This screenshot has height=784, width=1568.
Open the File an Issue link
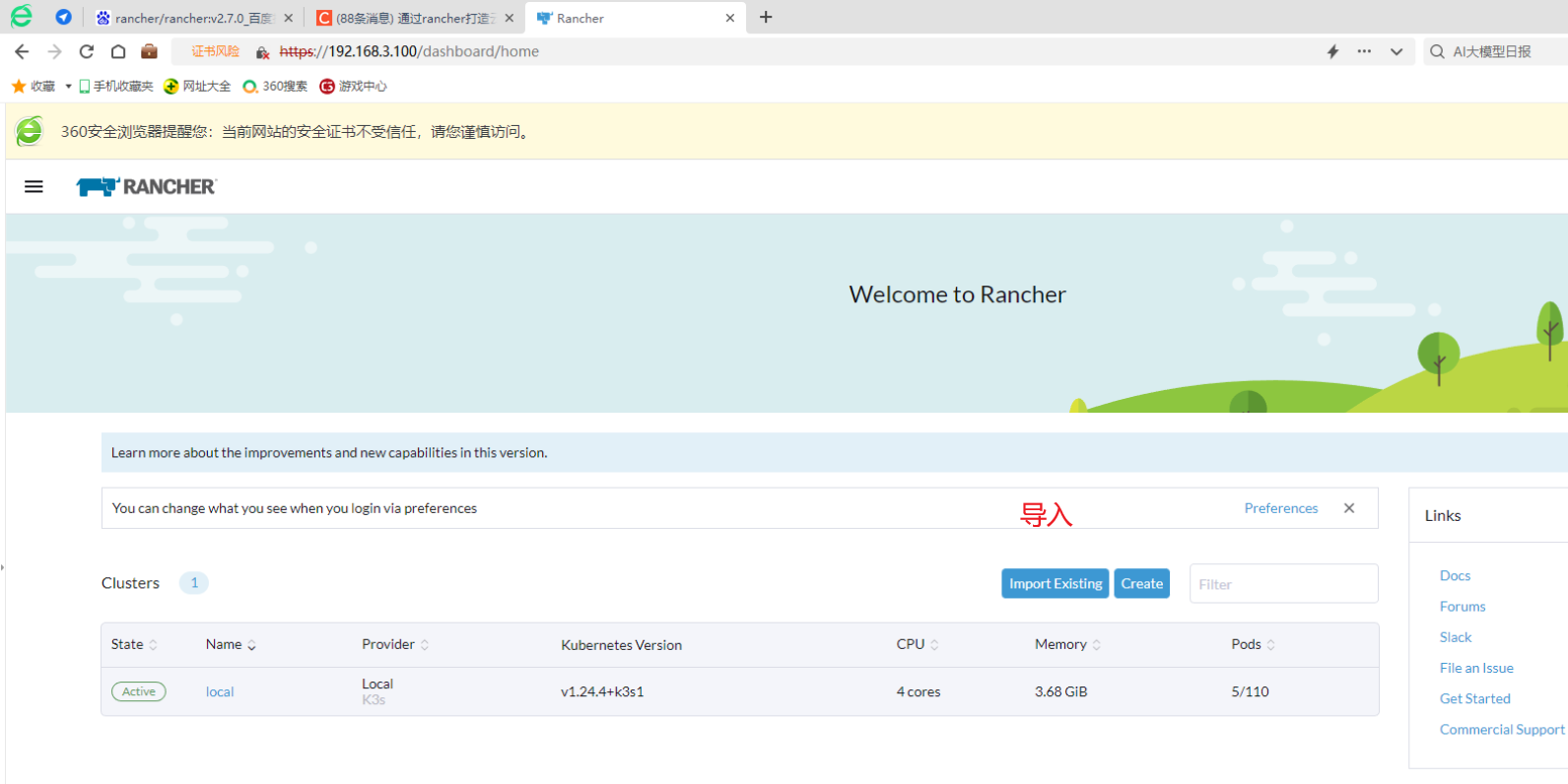click(x=1476, y=668)
